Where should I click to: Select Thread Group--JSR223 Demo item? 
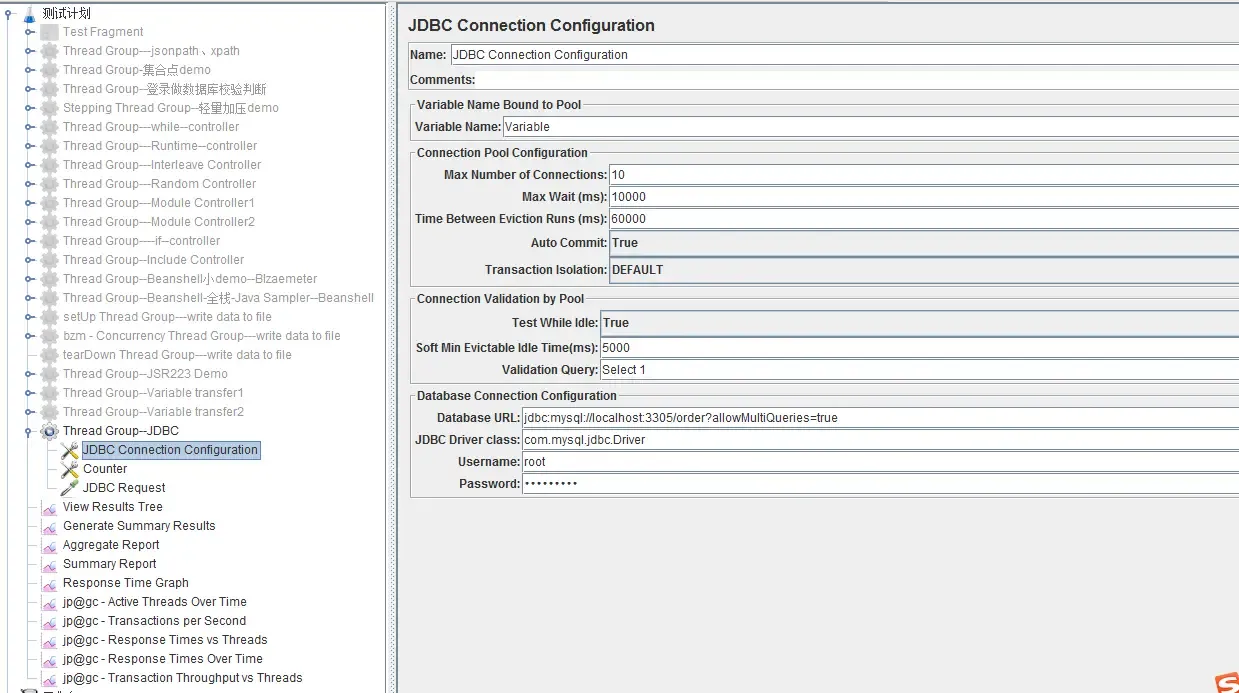[145, 374]
